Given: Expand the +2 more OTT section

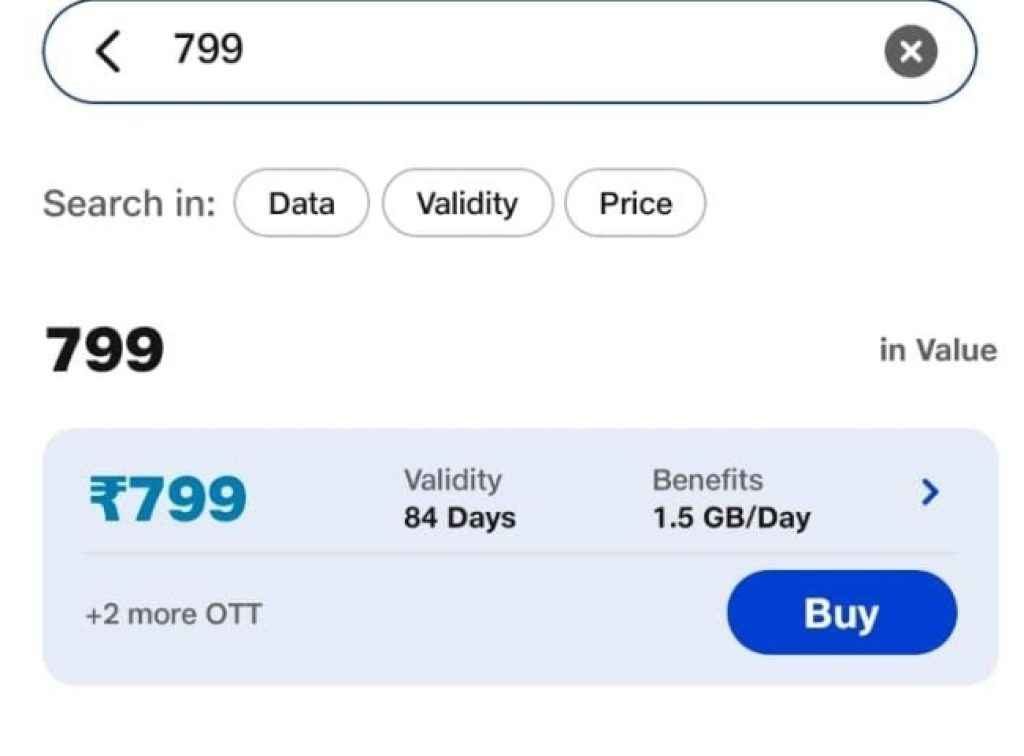Looking at the screenshot, I should click(173, 613).
